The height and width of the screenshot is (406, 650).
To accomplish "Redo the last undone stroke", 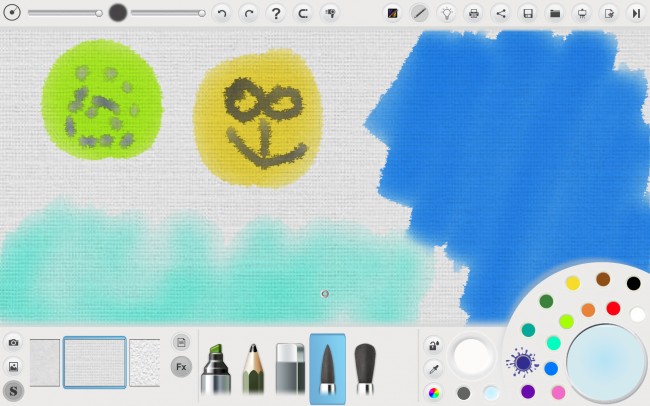I will pyautogui.click(x=249, y=13).
